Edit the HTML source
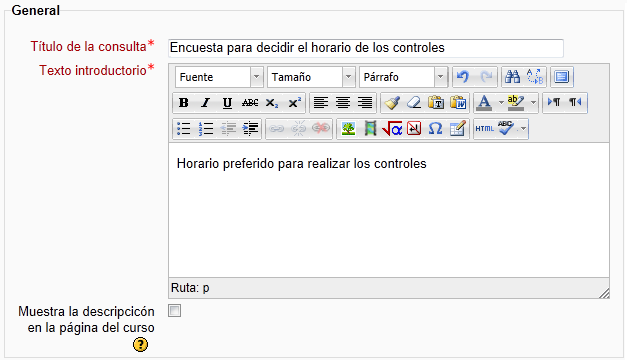The image size is (627, 360). [485, 129]
